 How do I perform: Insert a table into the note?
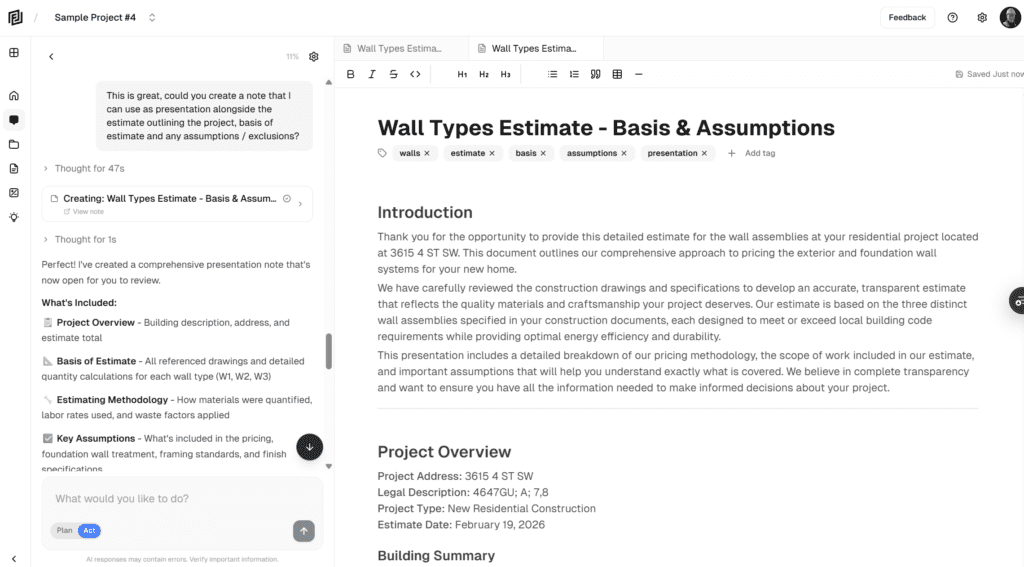tap(617, 74)
